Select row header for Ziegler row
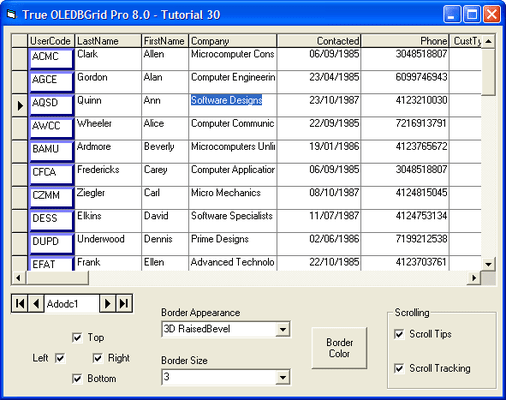 point(20,198)
